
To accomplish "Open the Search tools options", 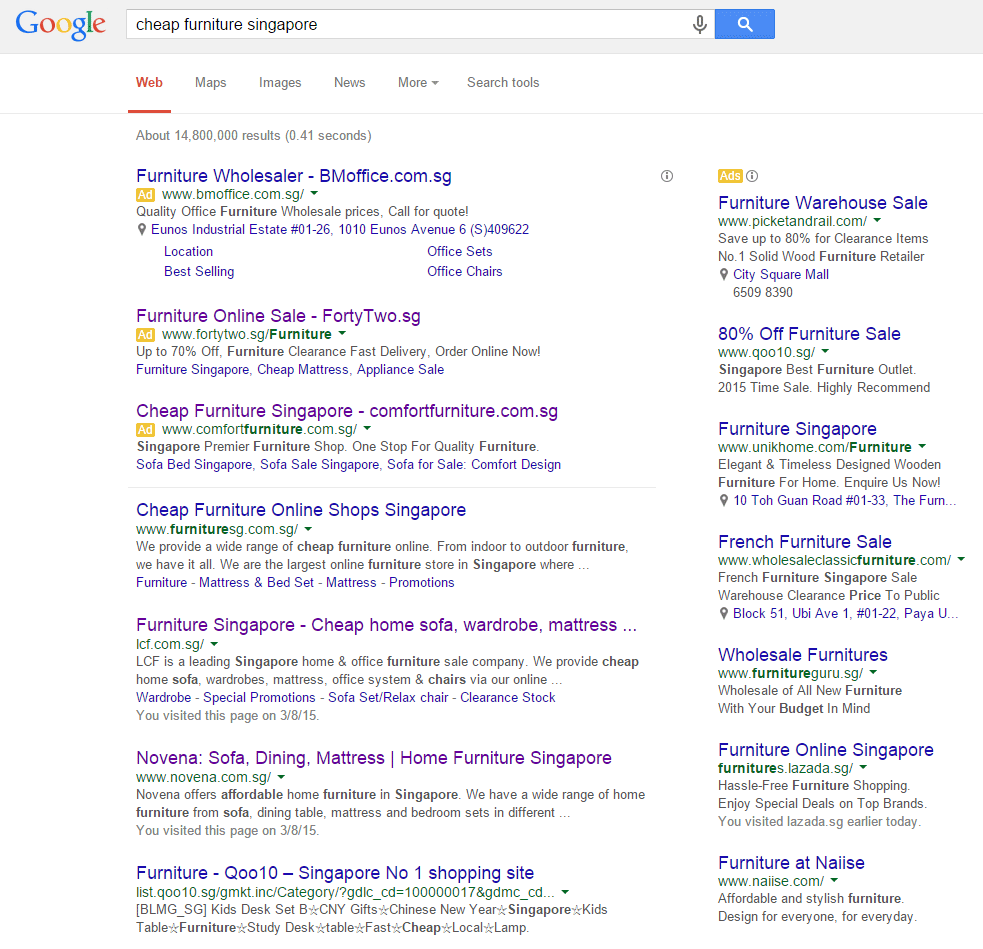I will coord(503,83).
